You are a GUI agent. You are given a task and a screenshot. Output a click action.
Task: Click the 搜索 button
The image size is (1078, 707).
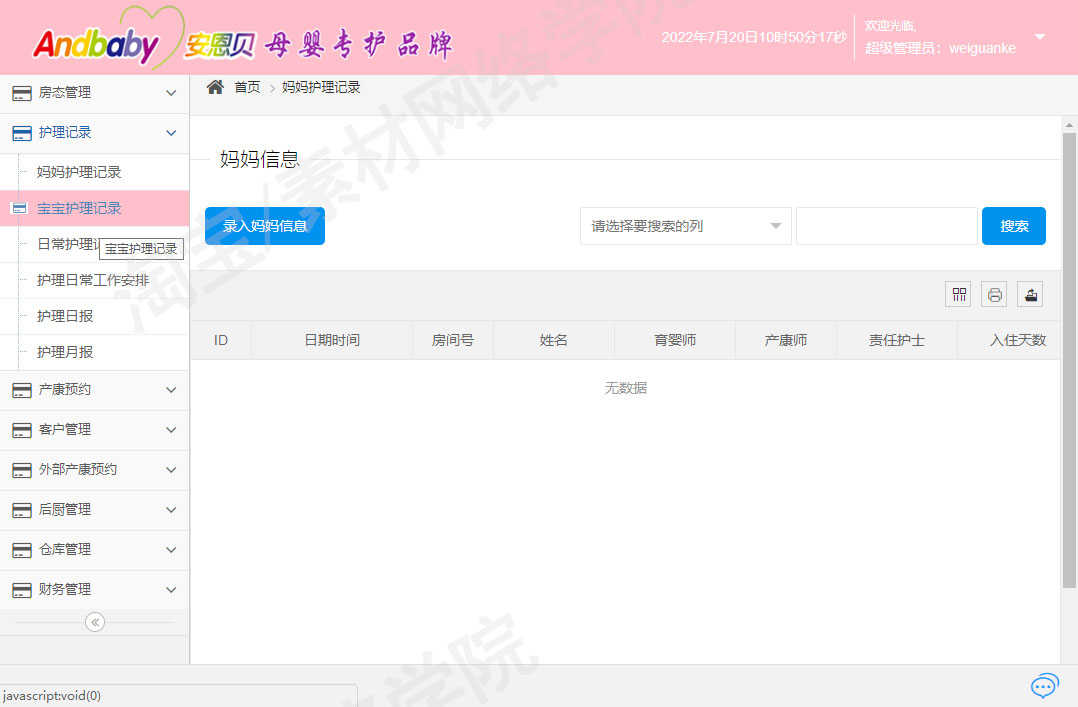[x=1013, y=226]
